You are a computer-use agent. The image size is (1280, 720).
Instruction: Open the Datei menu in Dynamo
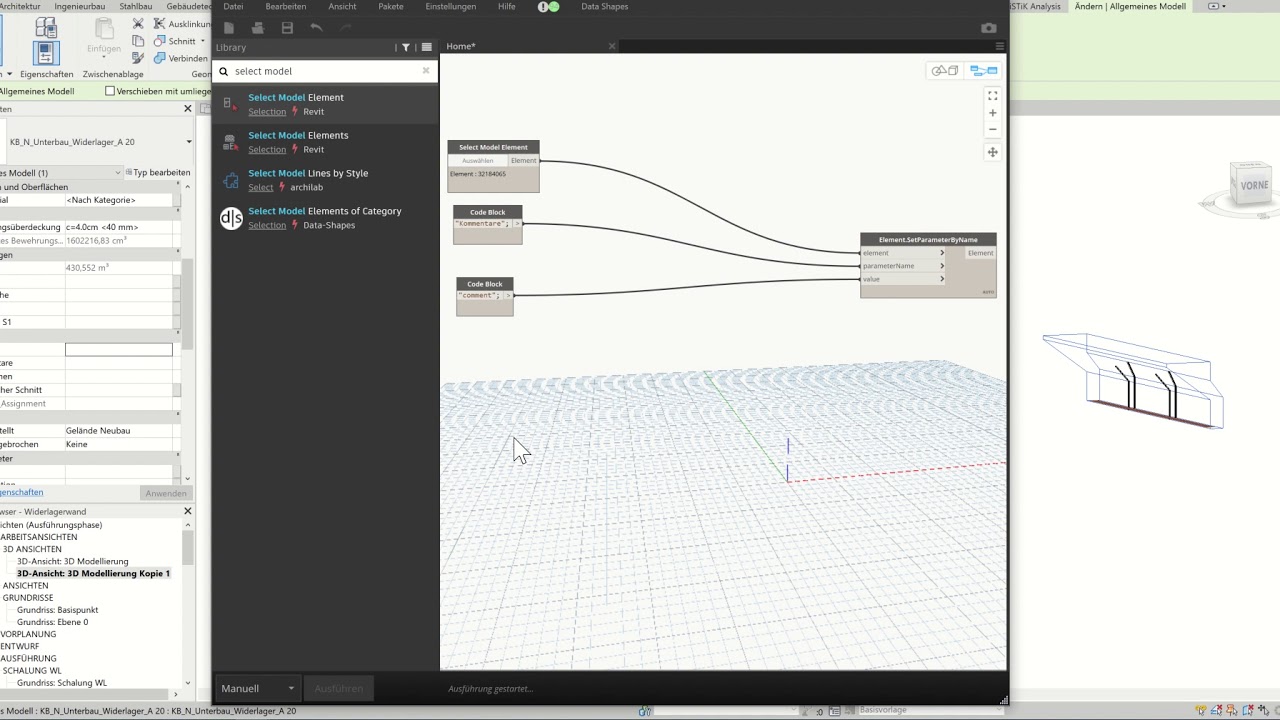[233, 7]
